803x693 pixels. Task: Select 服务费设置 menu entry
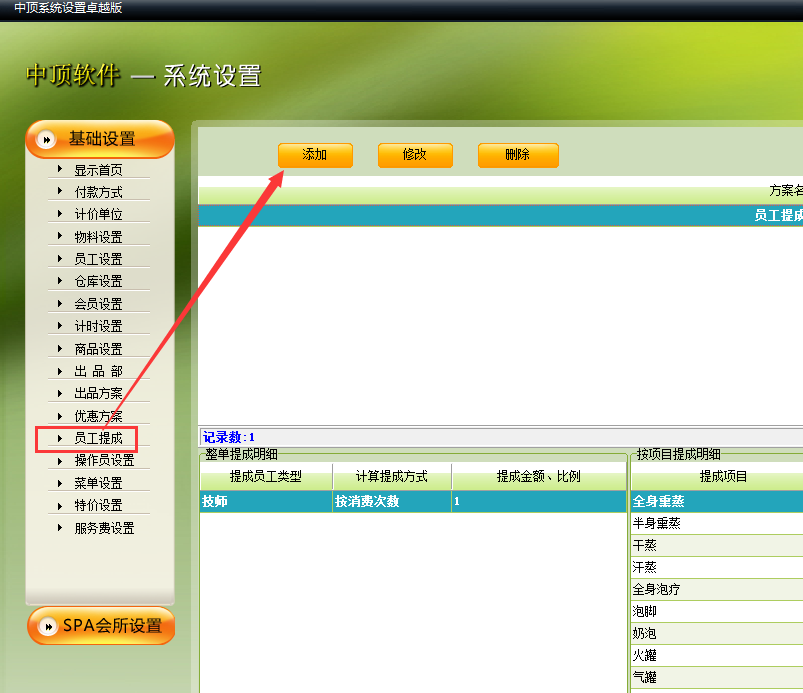click(104, 528)
